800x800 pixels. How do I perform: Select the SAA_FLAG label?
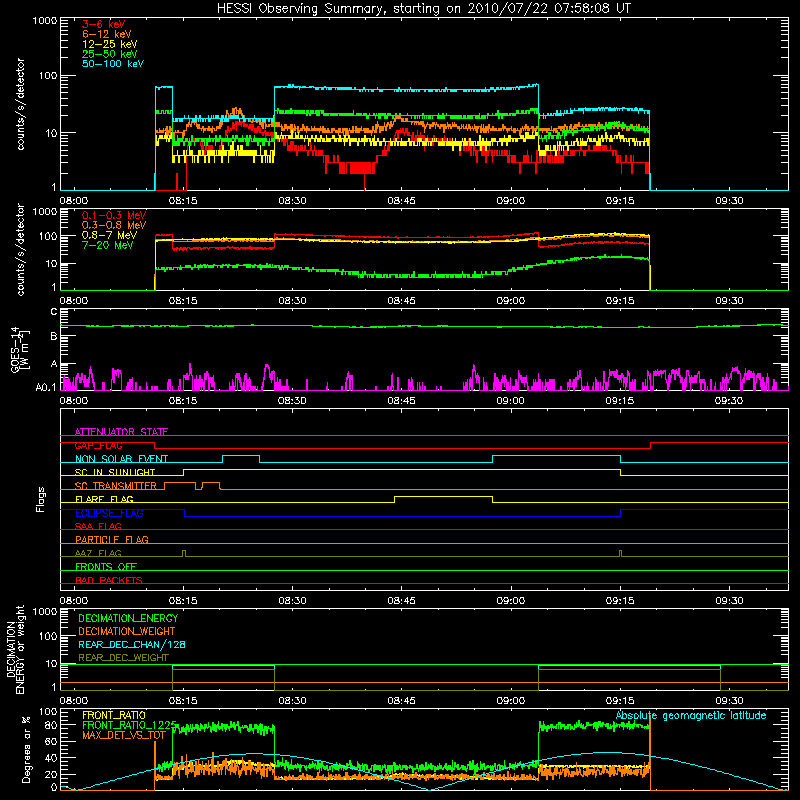tap(98, 526)
